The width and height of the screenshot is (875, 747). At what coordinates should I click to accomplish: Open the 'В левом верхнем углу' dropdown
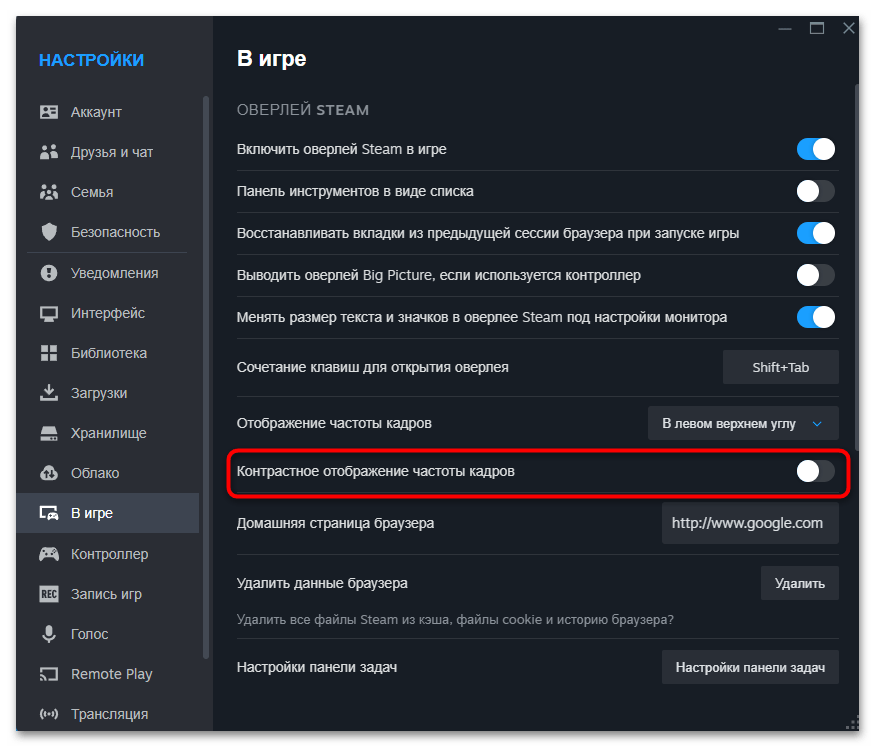pos(743,423)
